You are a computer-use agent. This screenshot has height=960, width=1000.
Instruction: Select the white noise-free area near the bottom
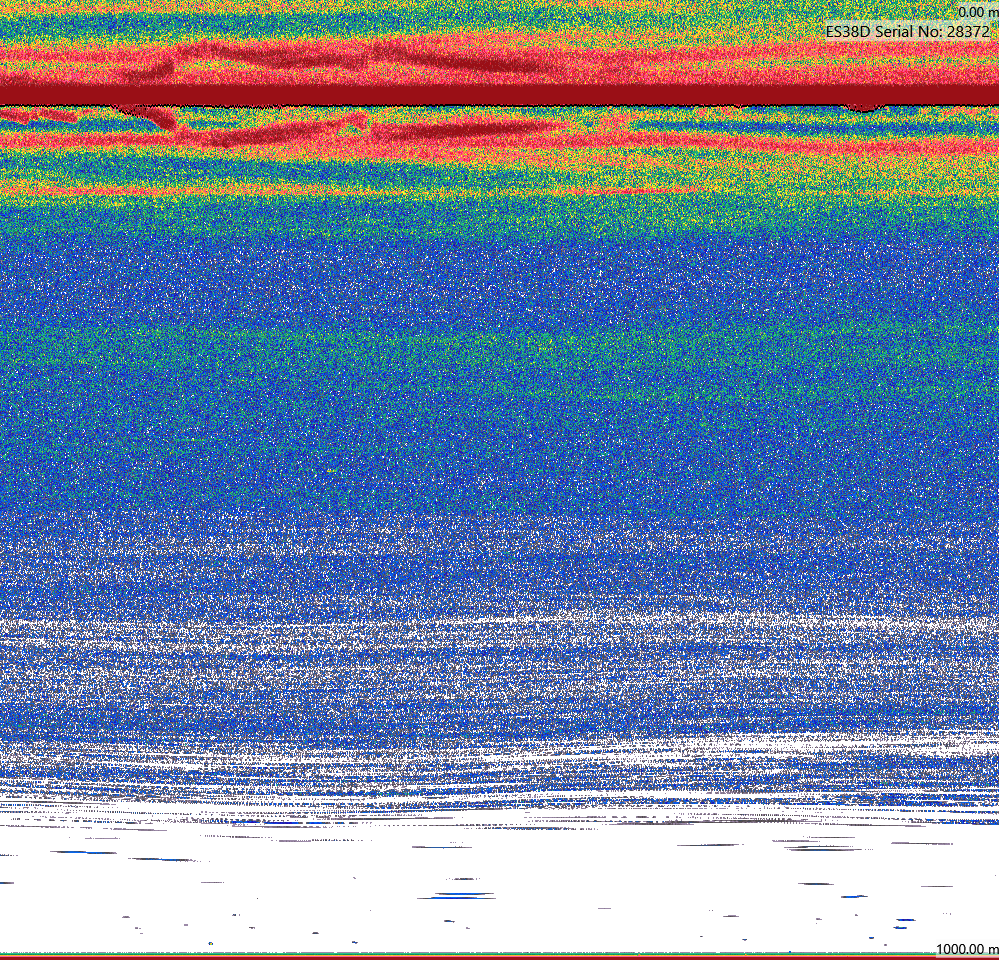tap(500, 893)
